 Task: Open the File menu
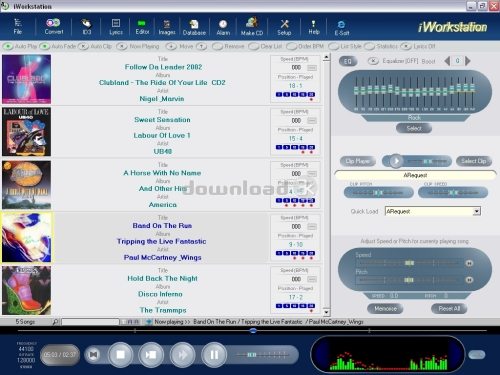click(18, 27)
